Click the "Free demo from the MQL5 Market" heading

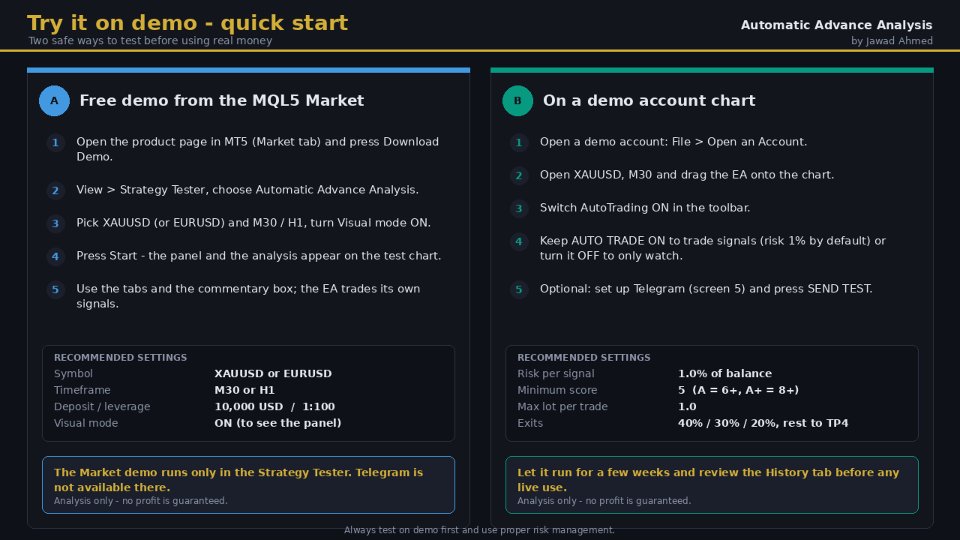[x=222, y=100]
